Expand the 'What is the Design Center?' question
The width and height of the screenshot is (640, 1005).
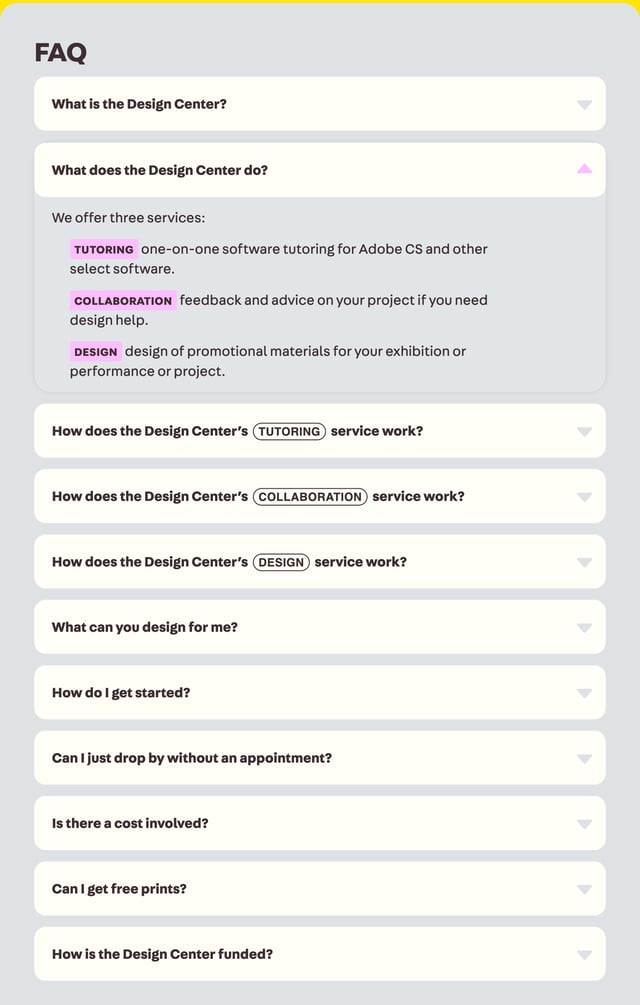[x=320, y=103]
